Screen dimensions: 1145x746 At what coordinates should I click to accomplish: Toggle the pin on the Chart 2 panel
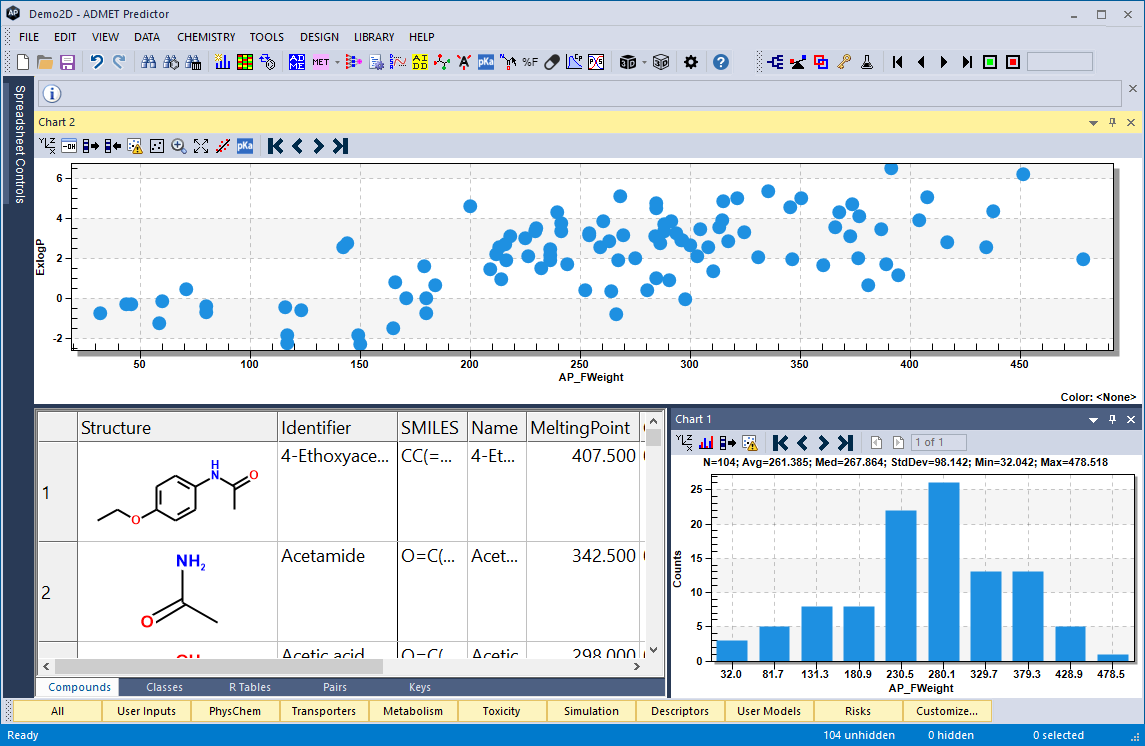click(1112, 123)
